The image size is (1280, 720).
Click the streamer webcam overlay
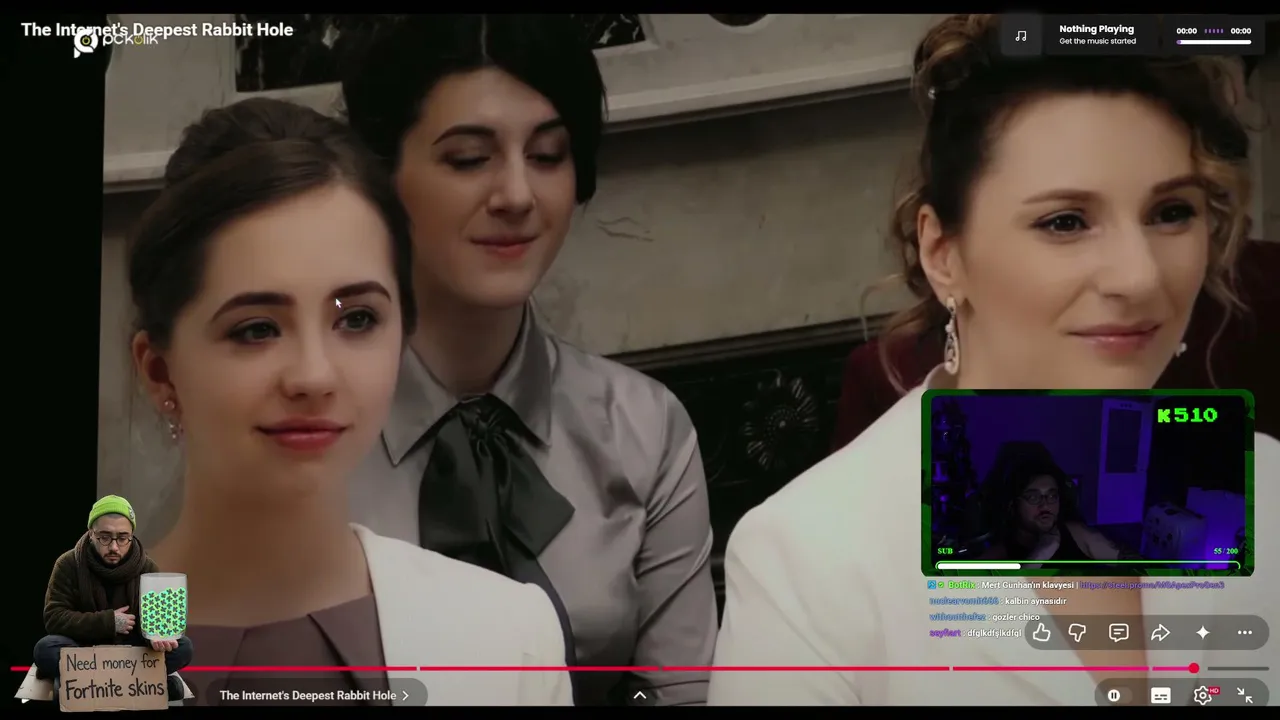[1087, 483]
